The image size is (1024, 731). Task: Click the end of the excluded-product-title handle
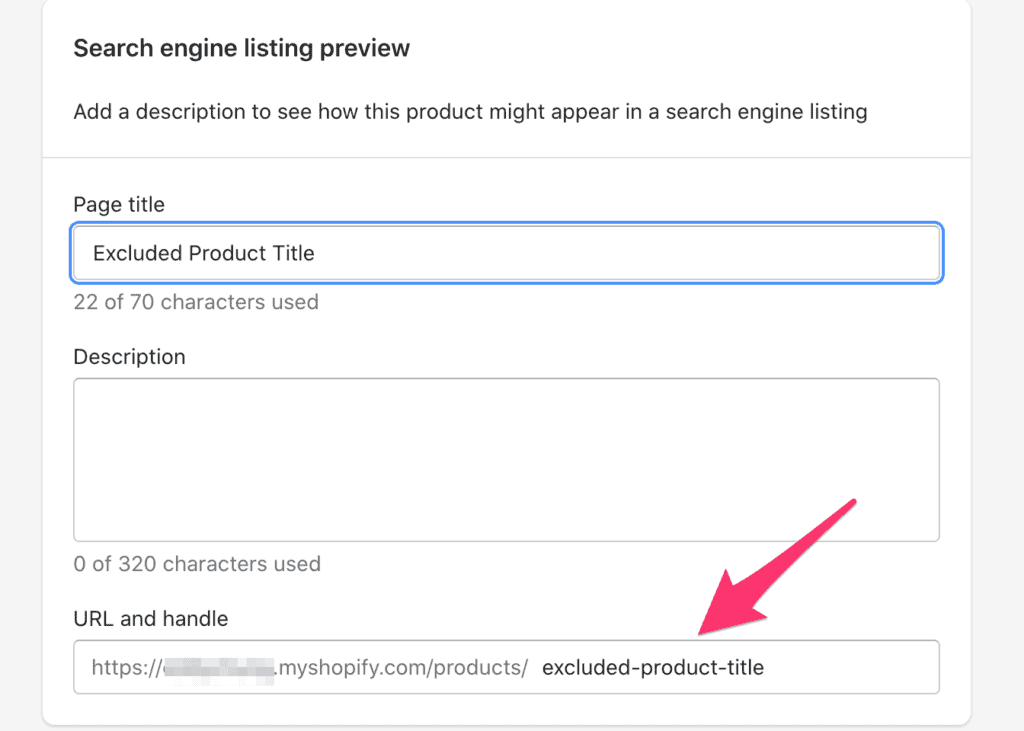762,668
